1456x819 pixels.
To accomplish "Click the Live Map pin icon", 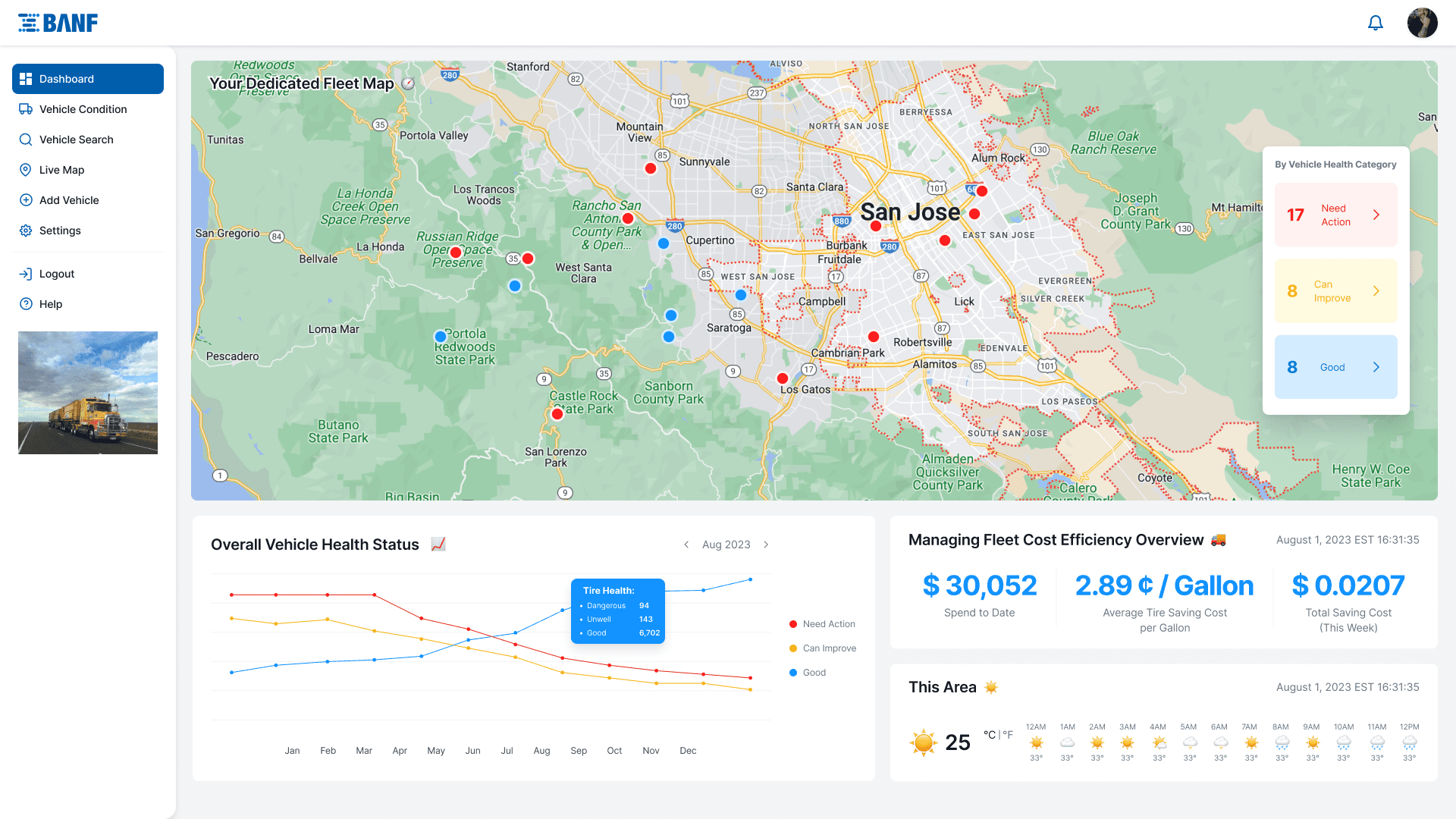I will (26, 170).
